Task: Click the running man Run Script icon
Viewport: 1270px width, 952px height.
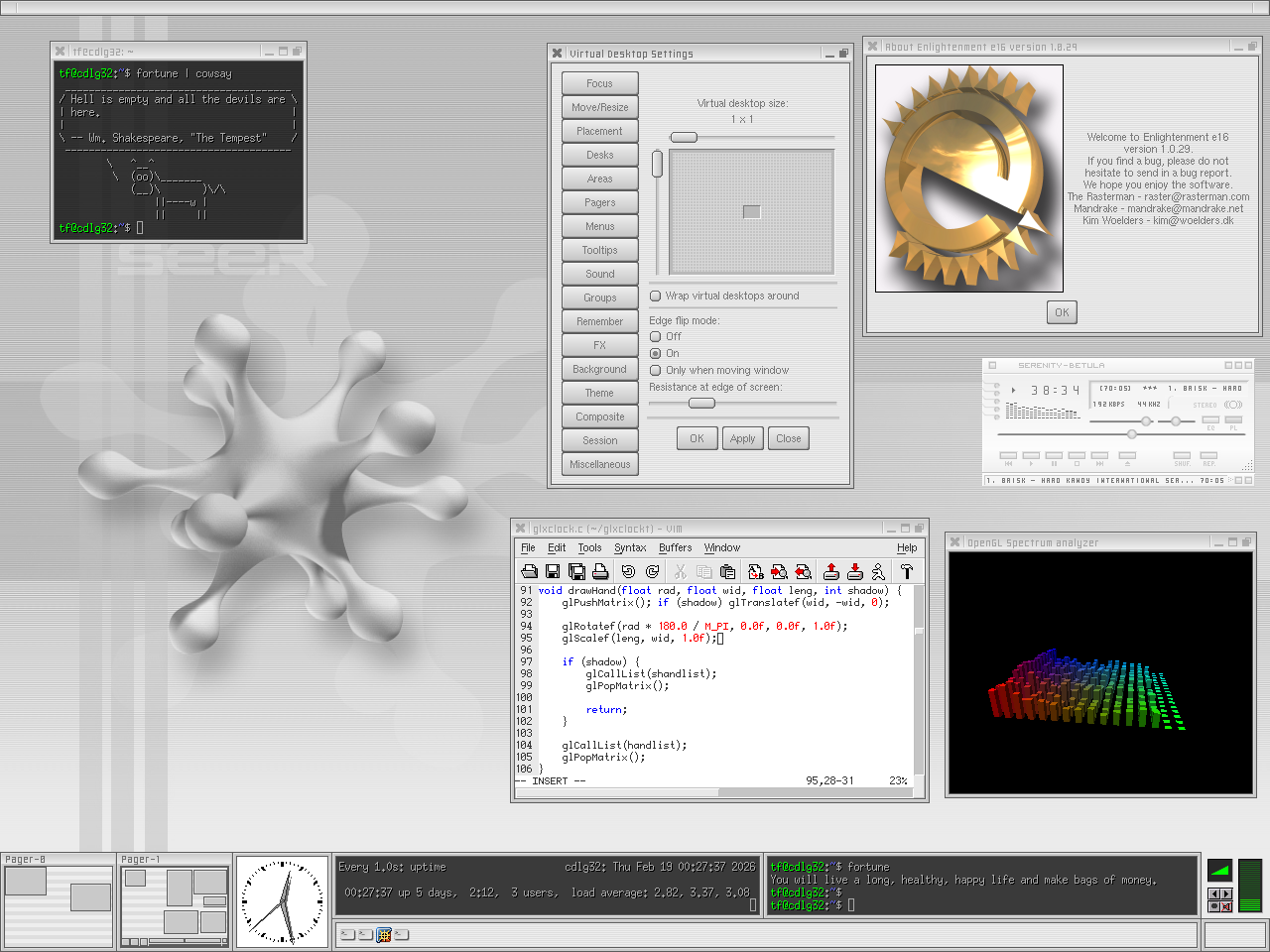Action: pyautogui.click(x=878, y=571)
